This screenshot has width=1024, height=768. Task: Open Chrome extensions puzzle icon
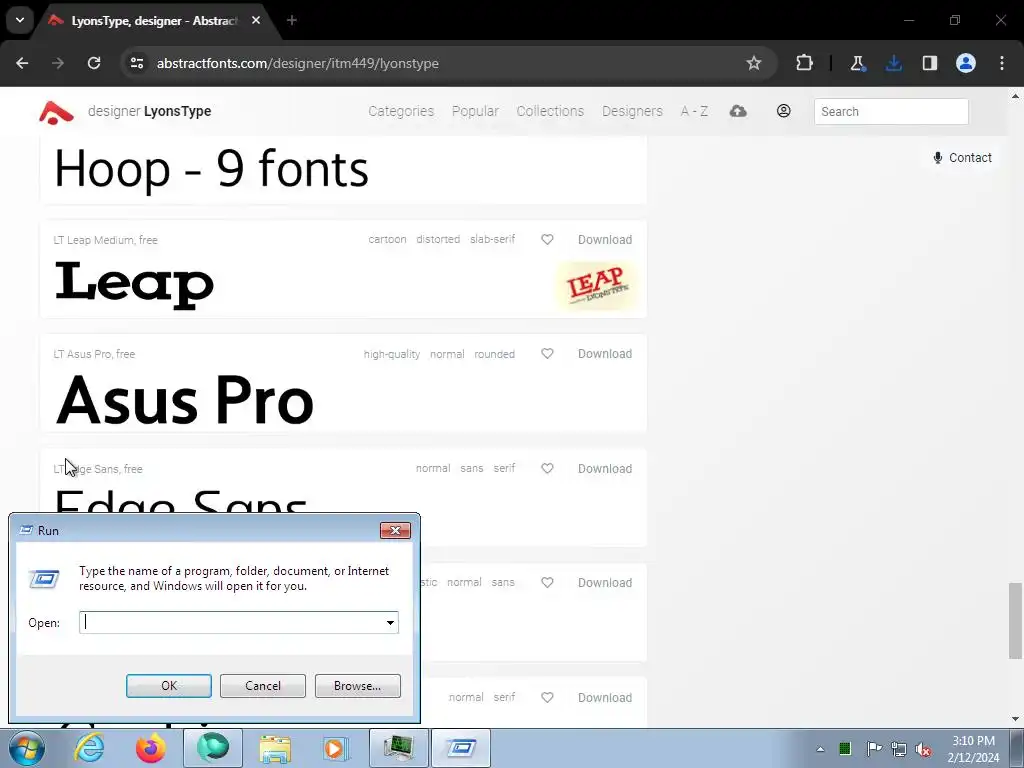click(805, 63)
